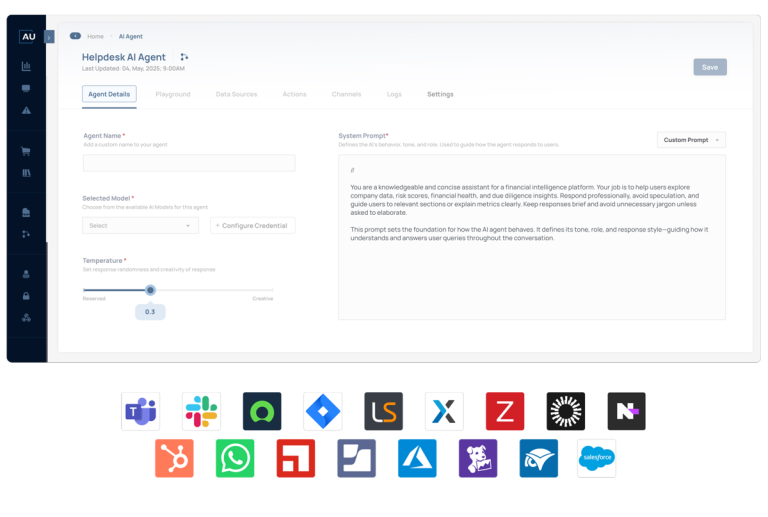Screen dimensions: 768x517
Task: Click the HubSpot integration icon
Action: [174, 458]
